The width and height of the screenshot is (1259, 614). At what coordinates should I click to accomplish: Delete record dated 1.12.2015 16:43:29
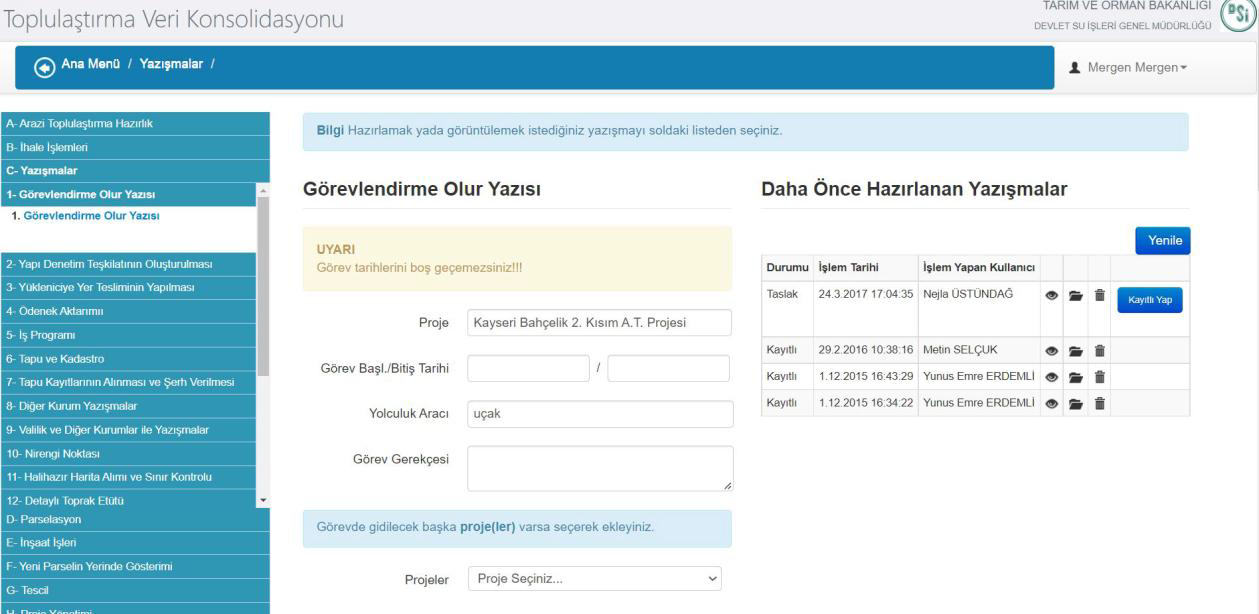pyautogui.click(x=1098, y=377)
